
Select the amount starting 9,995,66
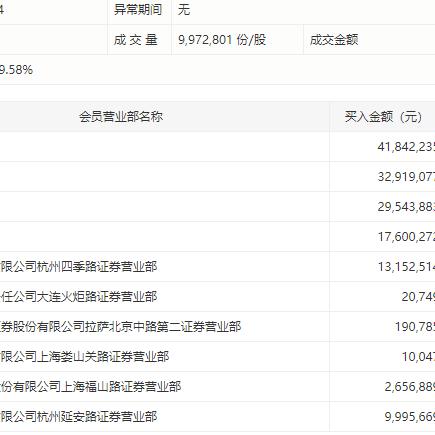410,417
